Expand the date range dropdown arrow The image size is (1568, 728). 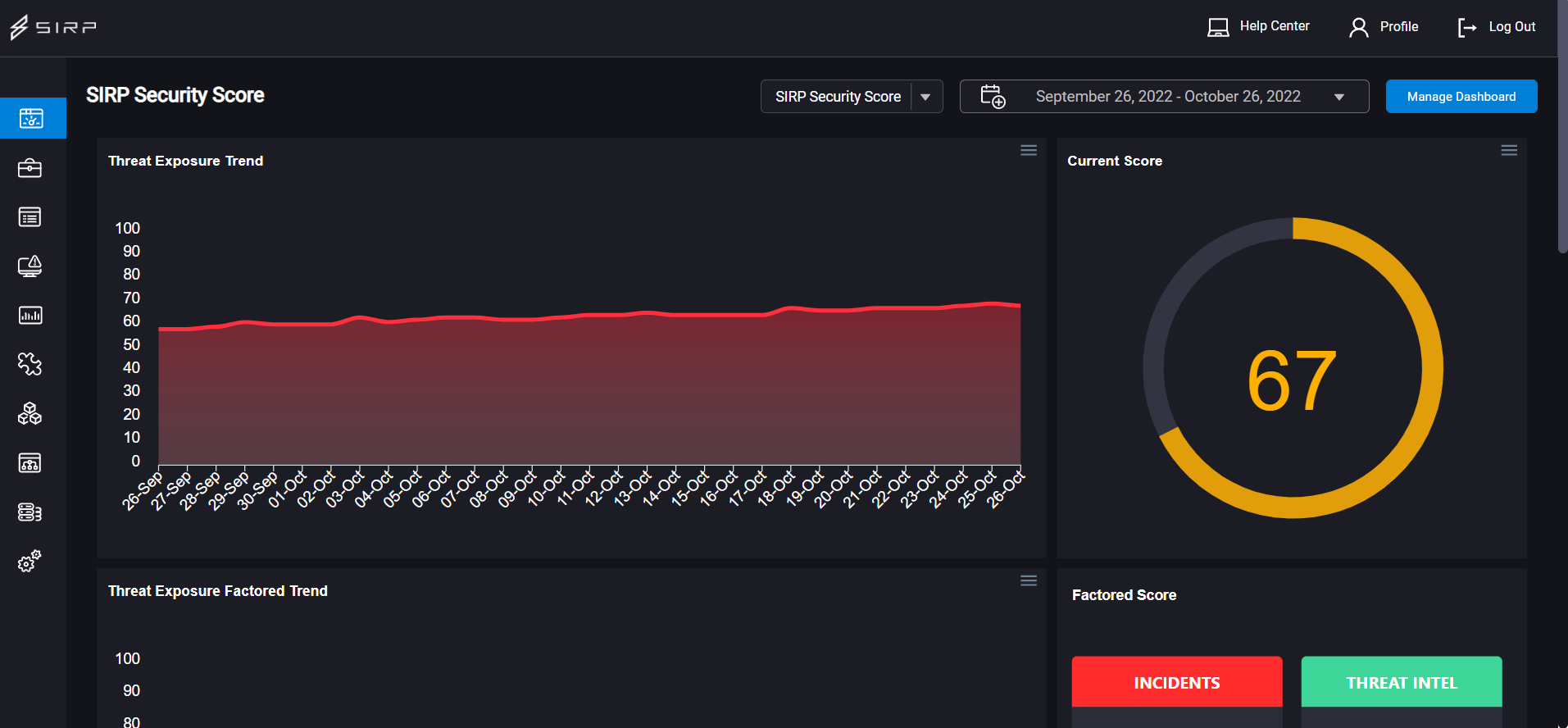pyautogui.click(x=1339, y=97)
